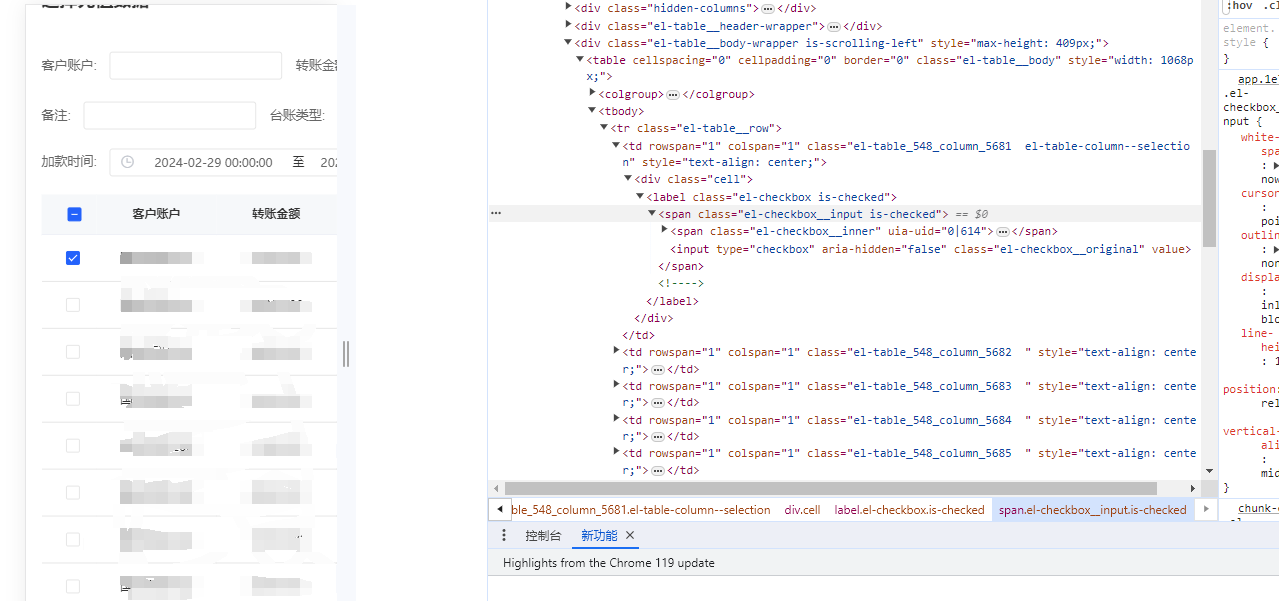Click the row actions dots left of selected DOM line

tap(496, 214)
